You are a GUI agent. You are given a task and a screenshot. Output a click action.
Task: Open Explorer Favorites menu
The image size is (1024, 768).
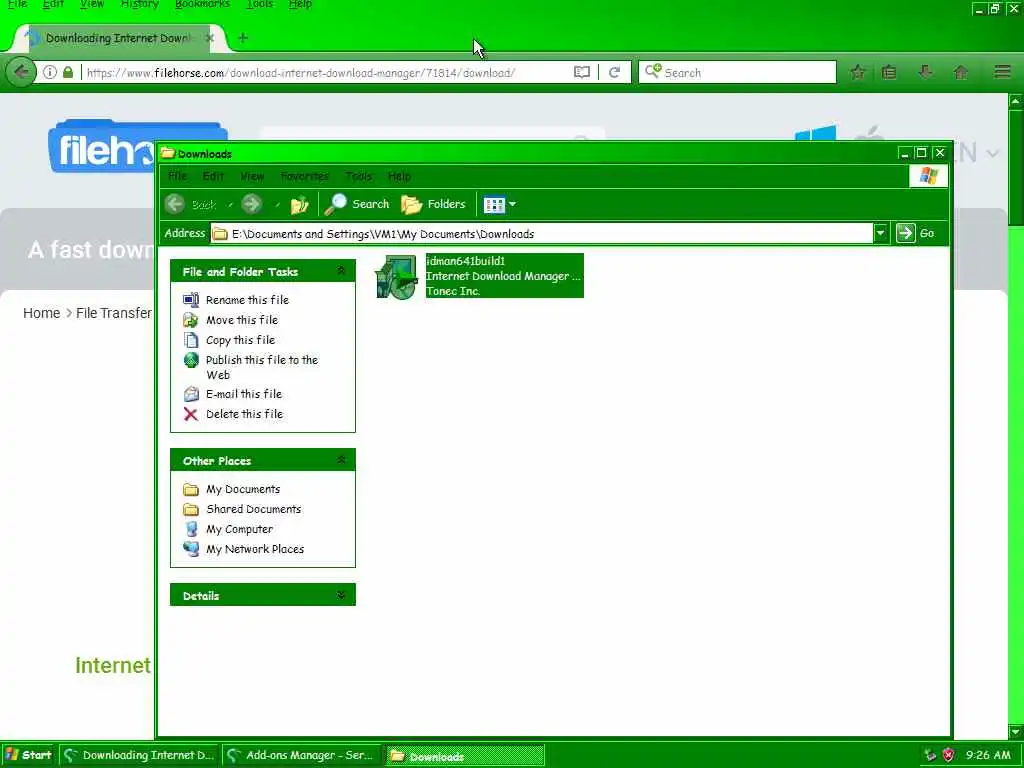point(304,176)
